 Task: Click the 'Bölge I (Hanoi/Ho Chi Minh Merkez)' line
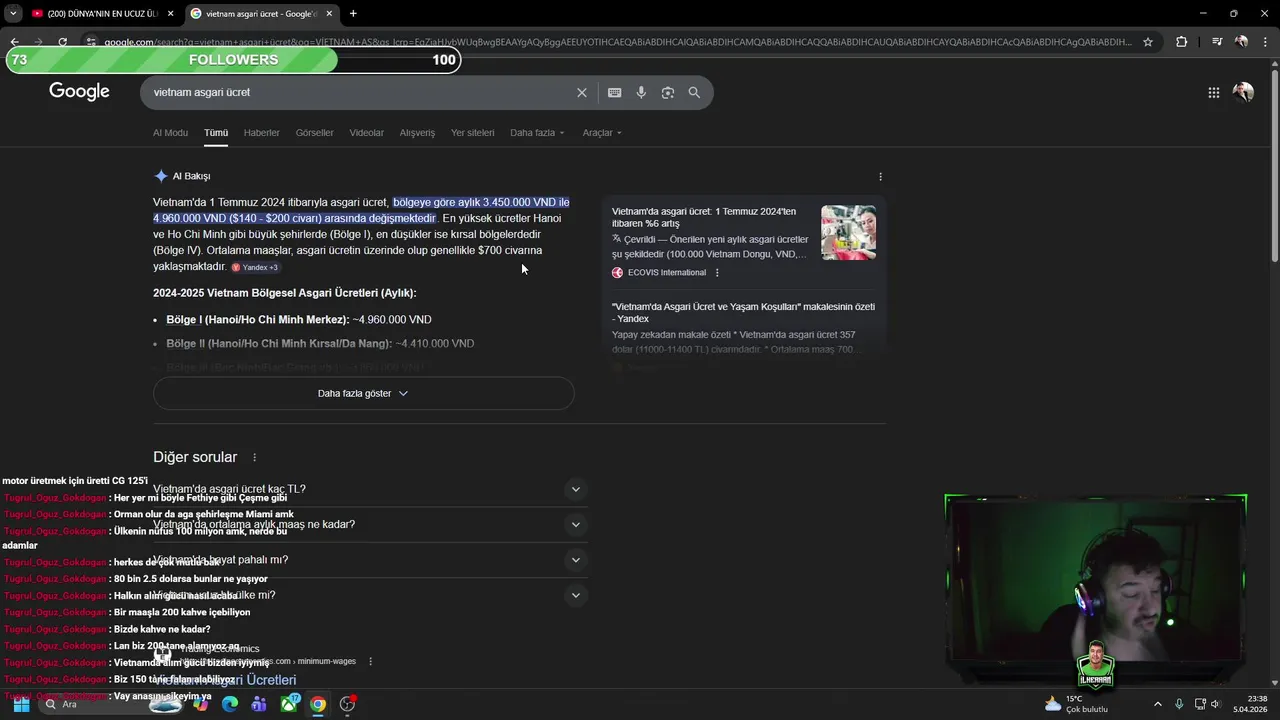(x=299, y=320)
